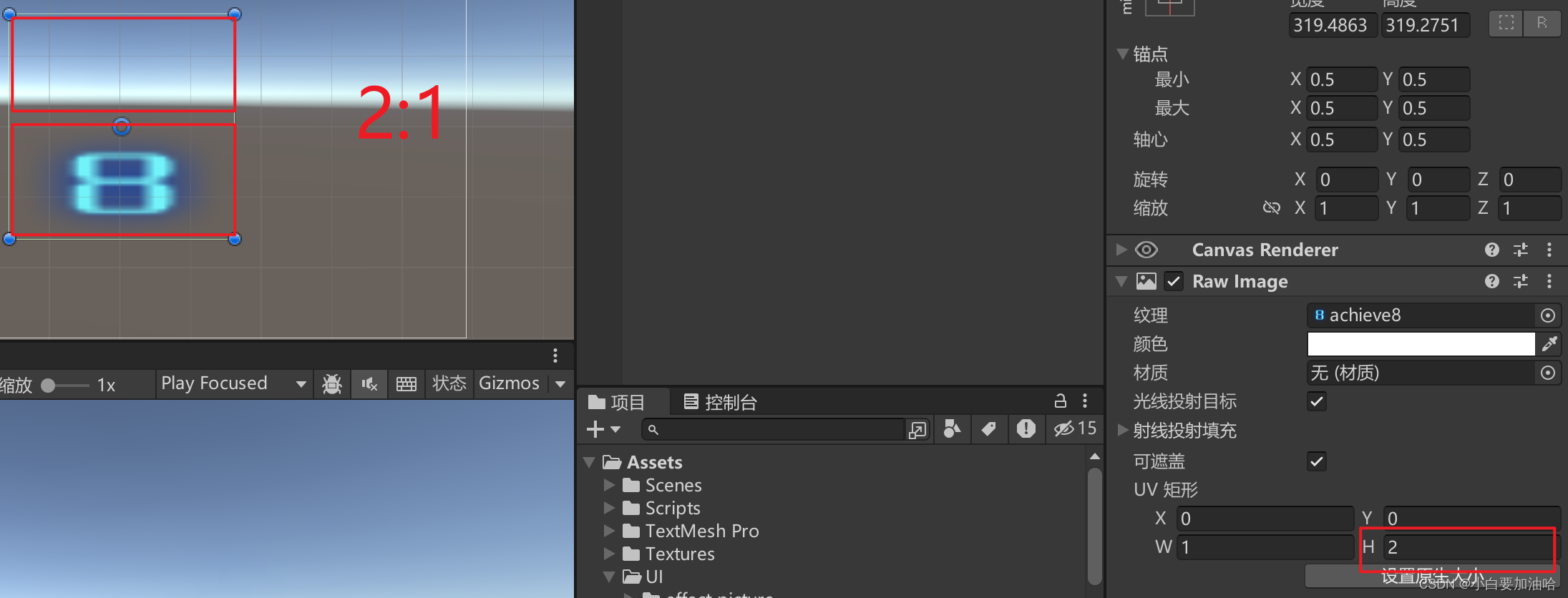This screenshot has width=1568, height=598.
Task: Switch to the 控制台 tab
Action: click(720, 402)
